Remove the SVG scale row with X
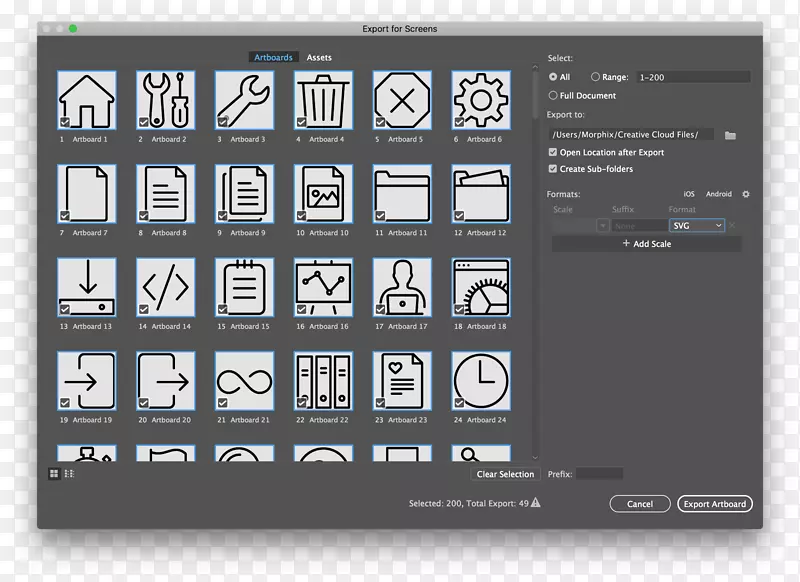 tap(732, 226)
